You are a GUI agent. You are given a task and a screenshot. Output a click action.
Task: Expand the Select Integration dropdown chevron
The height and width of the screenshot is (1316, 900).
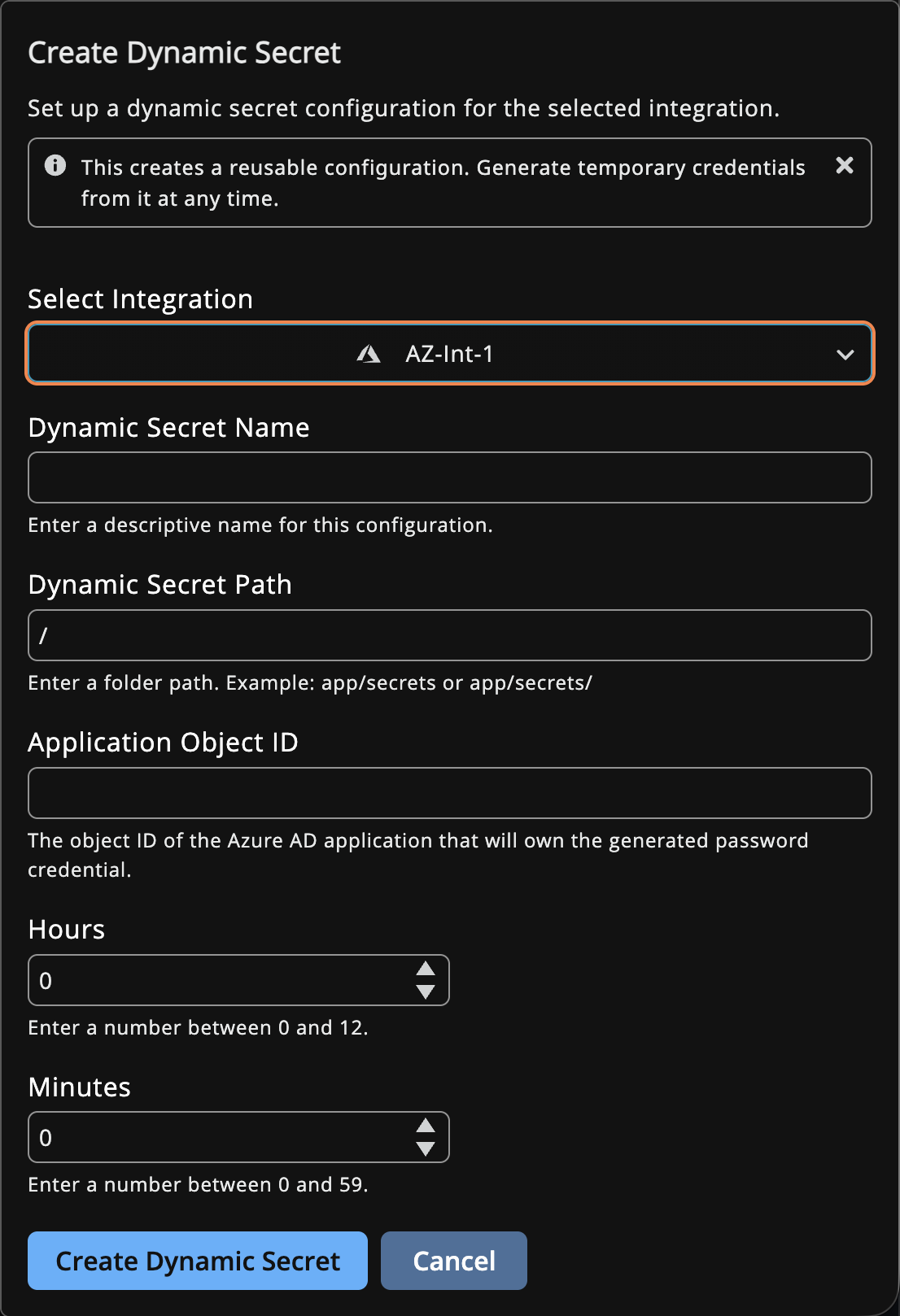pos(845,355)
